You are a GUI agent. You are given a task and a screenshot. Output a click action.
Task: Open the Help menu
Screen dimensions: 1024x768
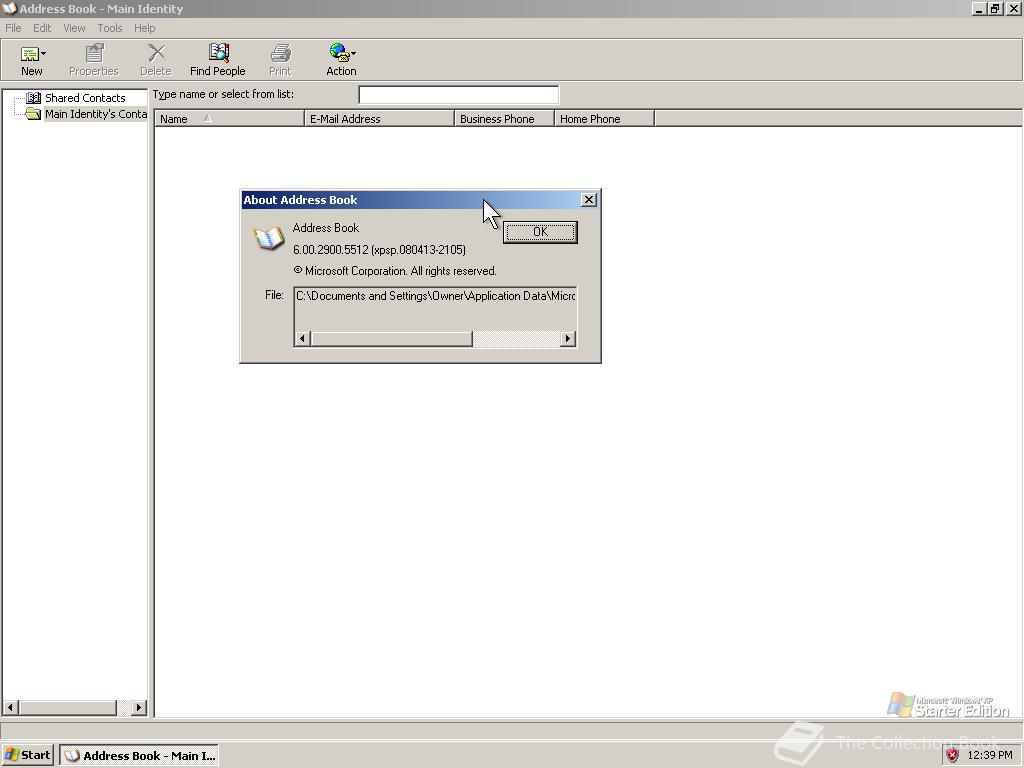coord(144,28)
